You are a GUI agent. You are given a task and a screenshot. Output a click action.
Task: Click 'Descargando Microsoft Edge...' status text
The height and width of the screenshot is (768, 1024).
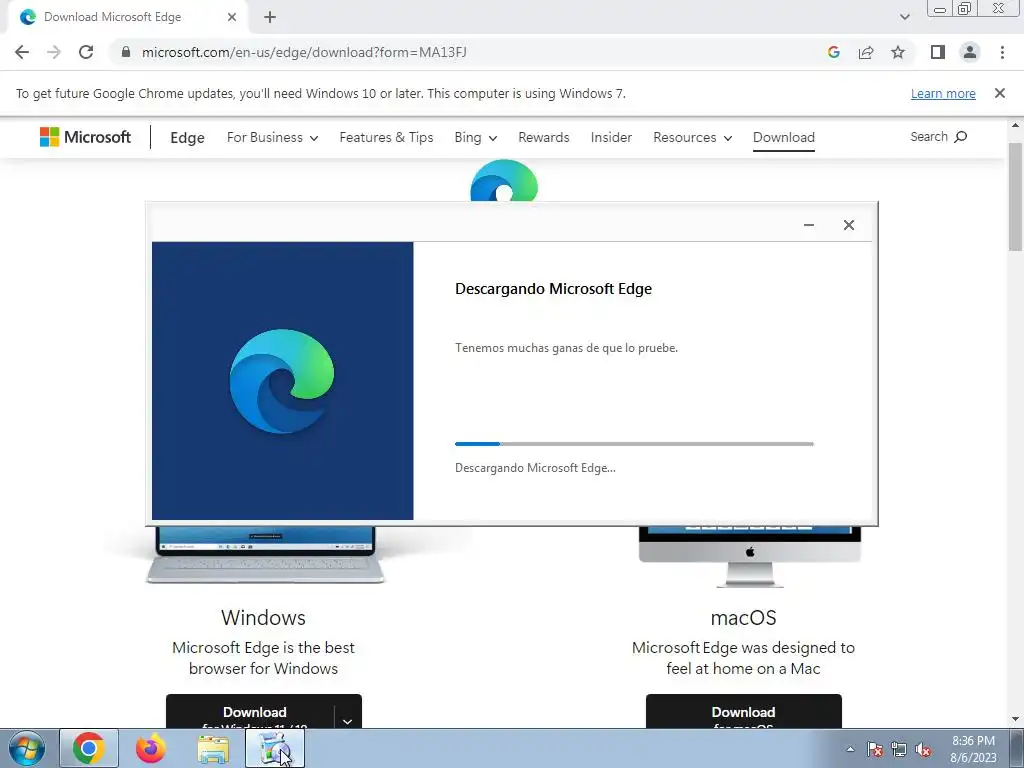pos(535,468)
